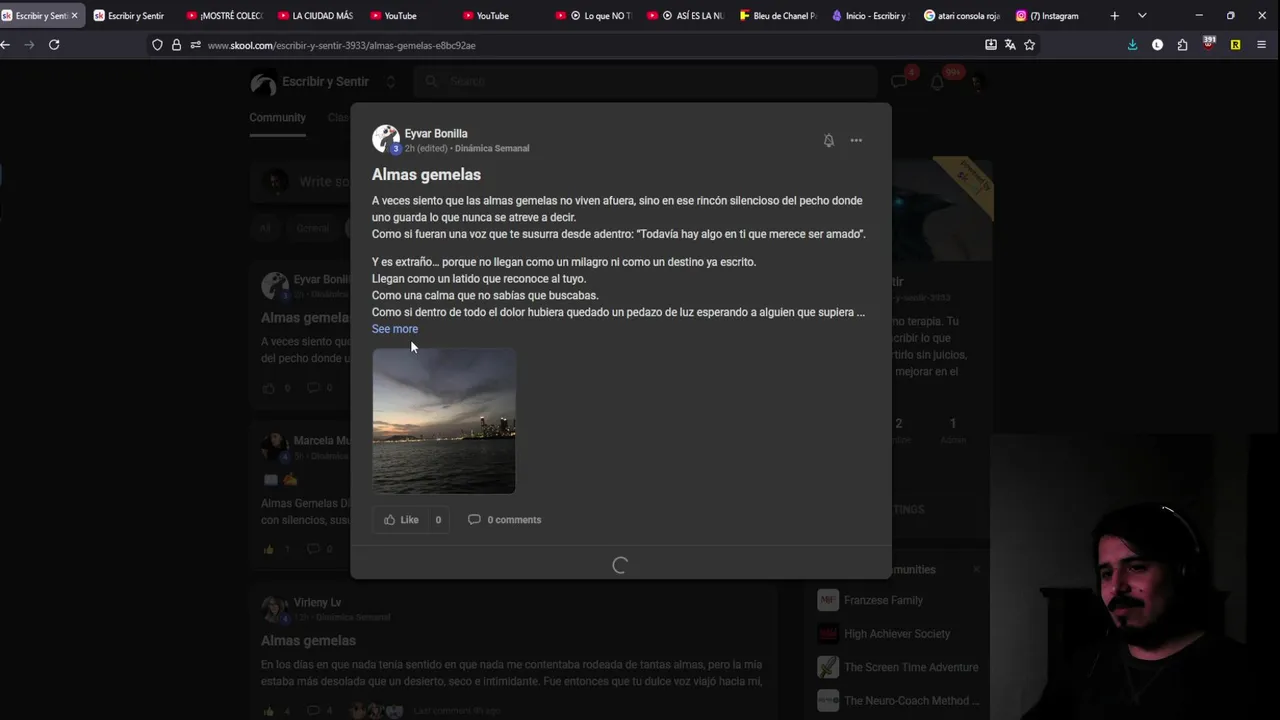Open the 0 comments section
The image size is (1280, 720).
(x=504, y=520)
